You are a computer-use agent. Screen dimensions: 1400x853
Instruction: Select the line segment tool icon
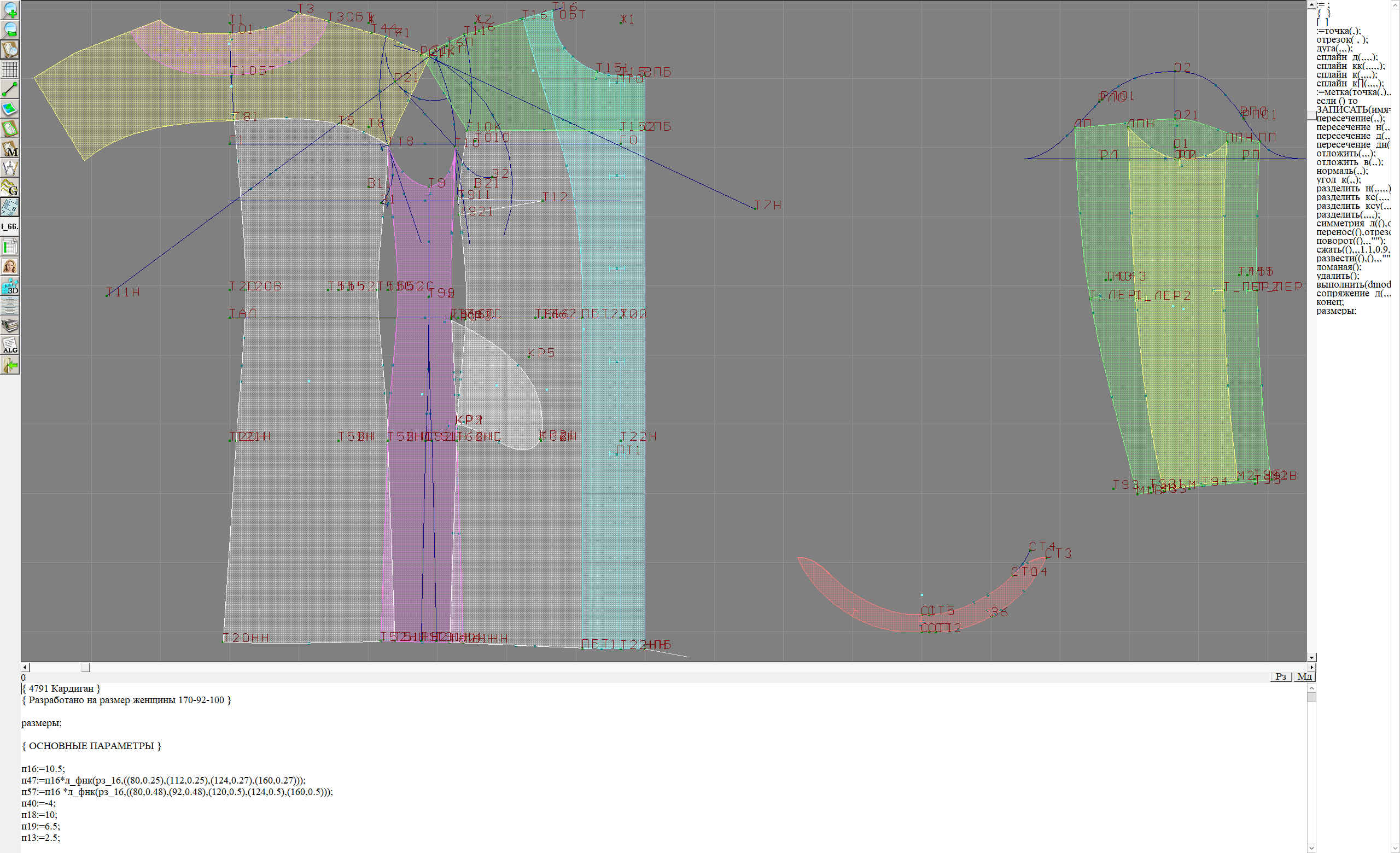(x=10, y=89)
